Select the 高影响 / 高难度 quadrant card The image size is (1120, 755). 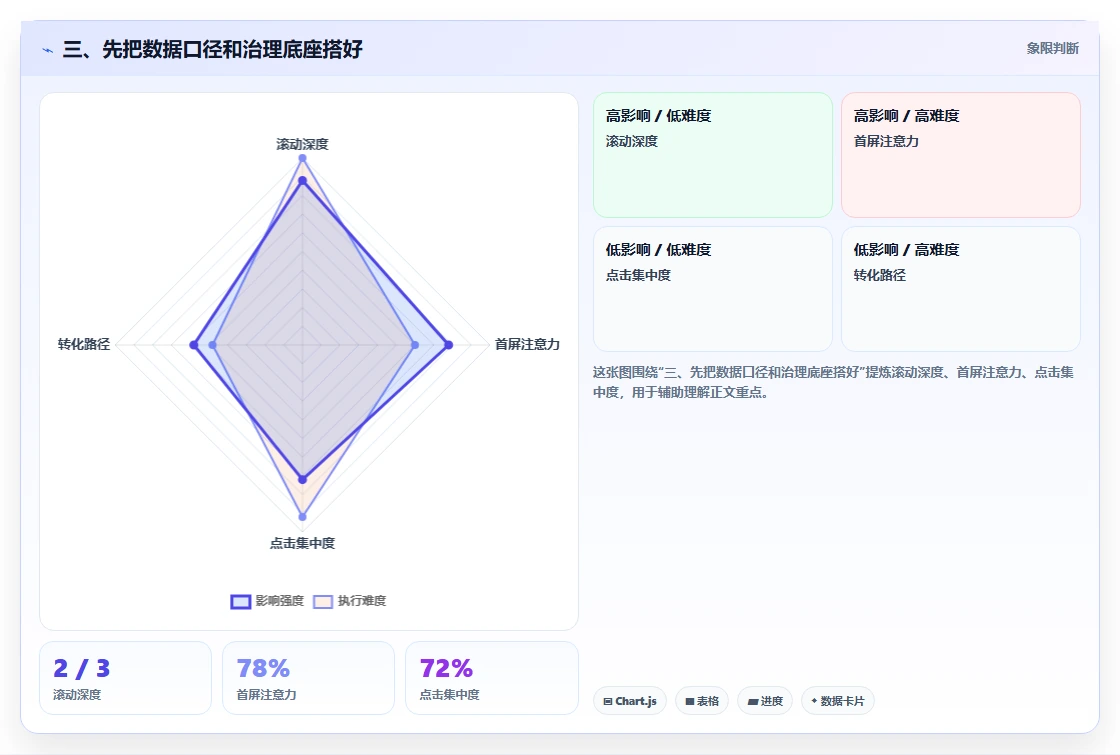pyautogui.click(x=961, y=155)
